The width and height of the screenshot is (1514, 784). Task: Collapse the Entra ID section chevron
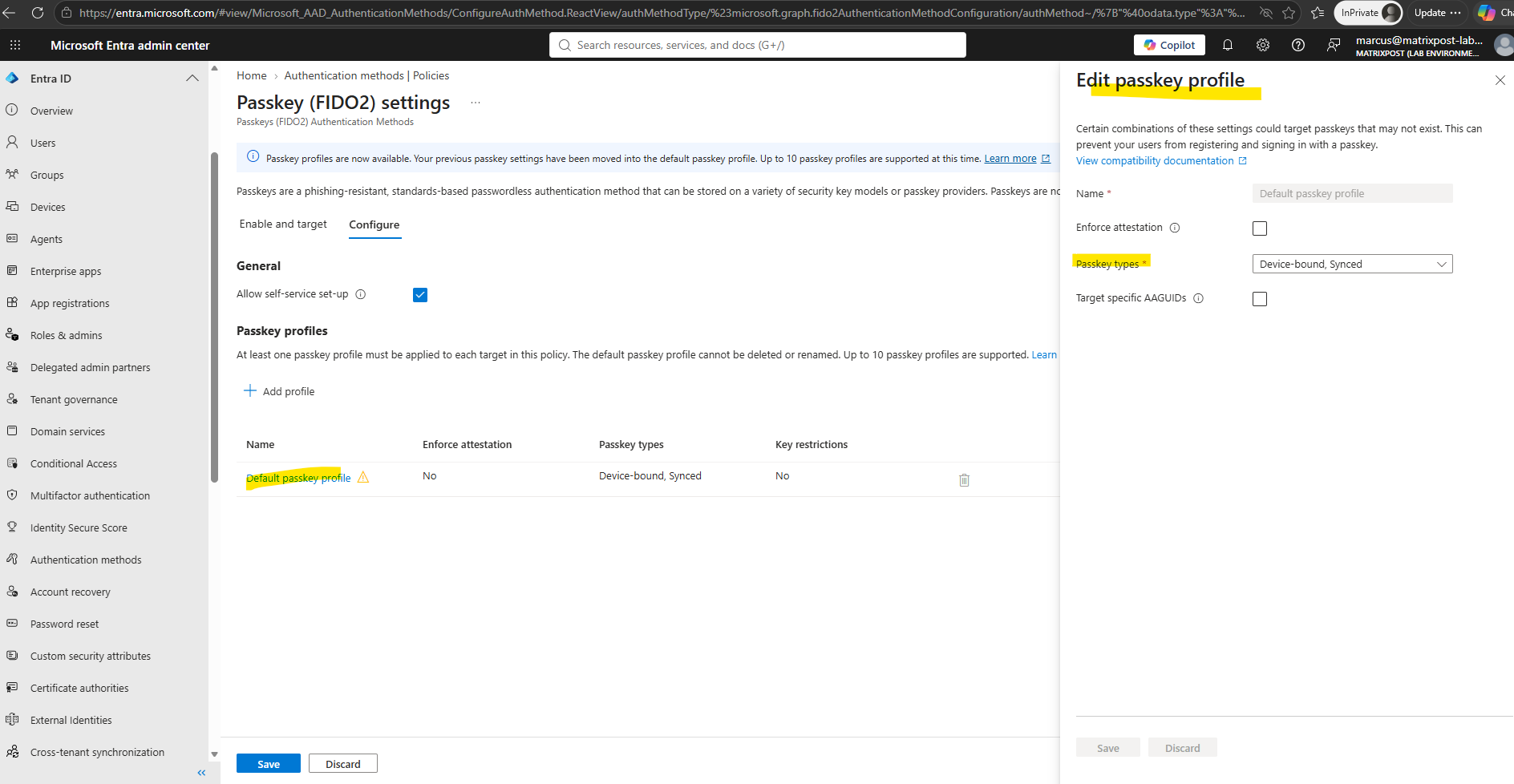coord(192,79)
